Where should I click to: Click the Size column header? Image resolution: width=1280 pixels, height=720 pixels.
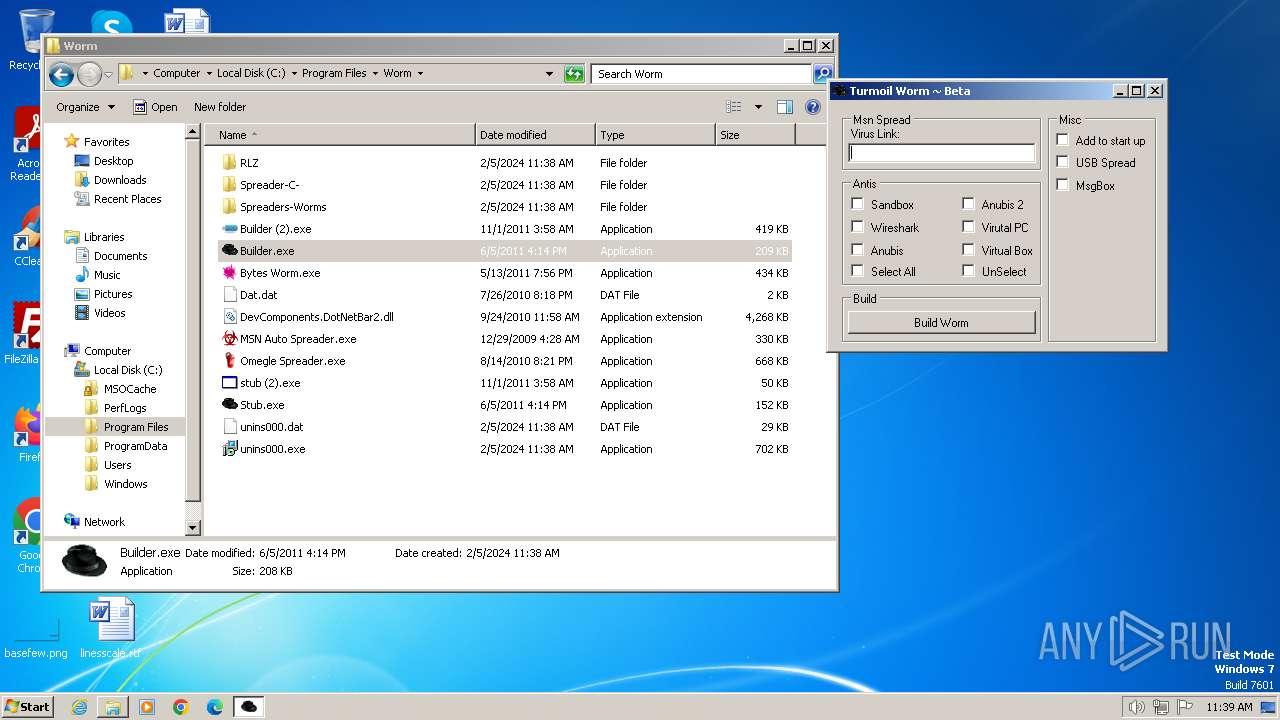pyautogui.click(x=755, y=135)
